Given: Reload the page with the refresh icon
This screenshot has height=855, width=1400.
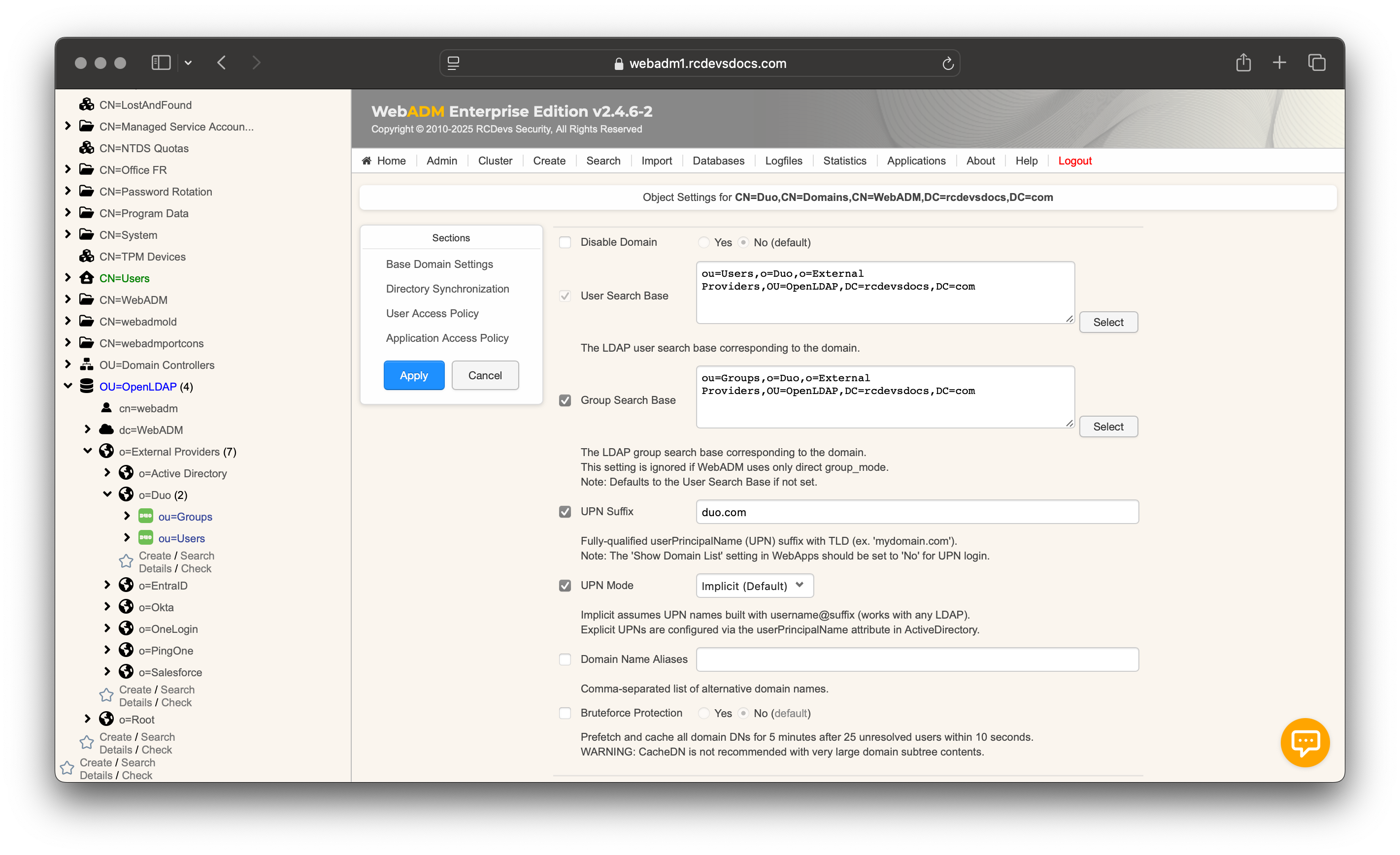Looking at the screenshot, I should [947, 63].
